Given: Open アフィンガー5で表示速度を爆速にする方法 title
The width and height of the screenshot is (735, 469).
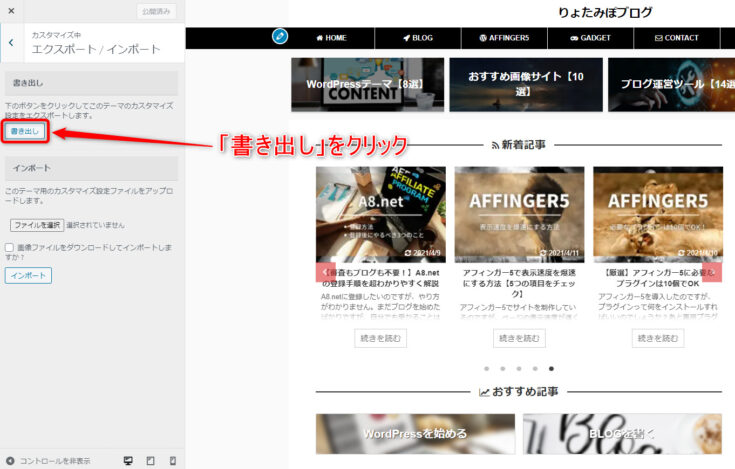Looking at the screenshot, I should 519,283.
